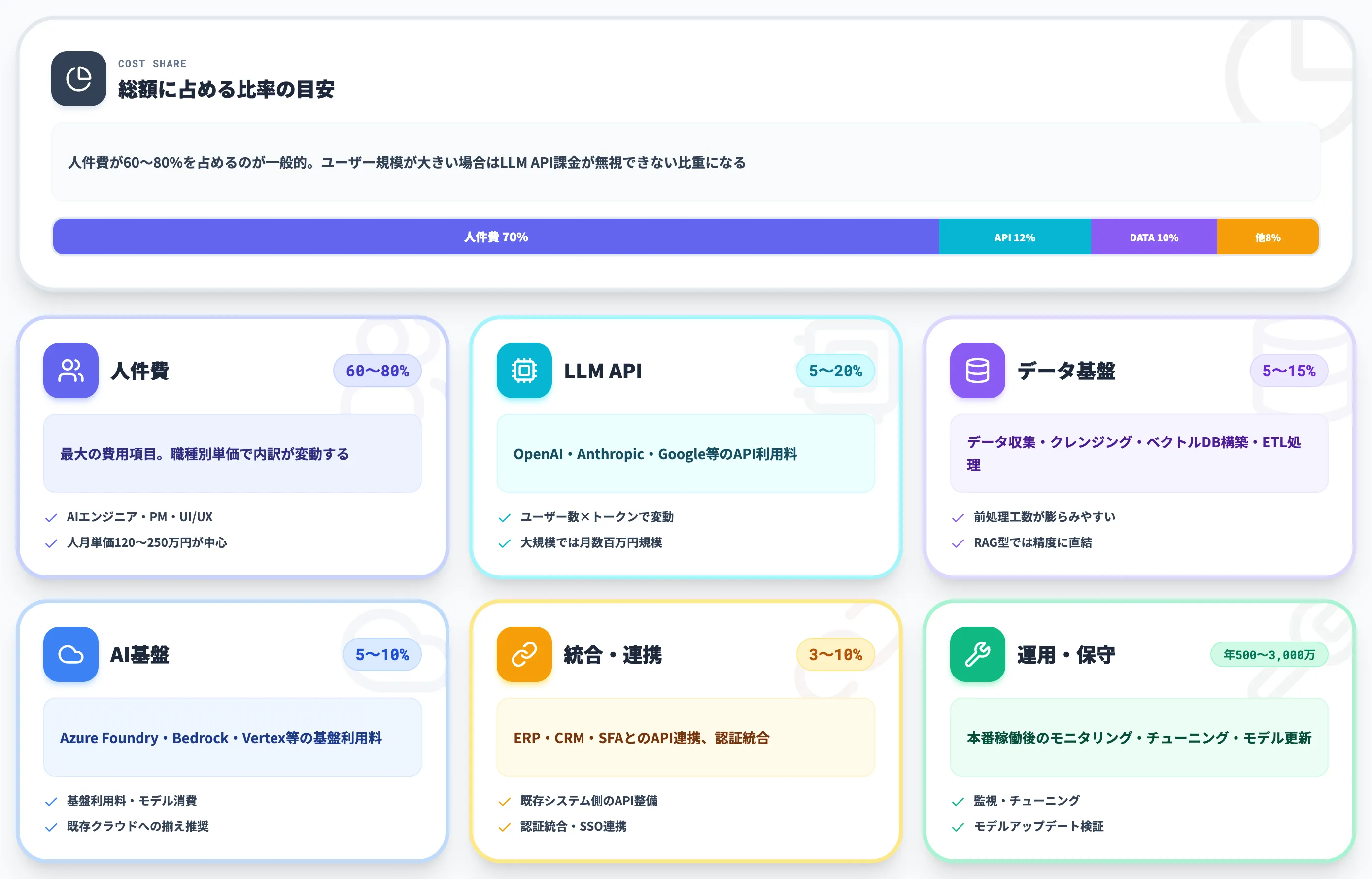Click the summary text starting 人件費が60〜80%を占める
Screen dimensions: 1372x879
407,163
